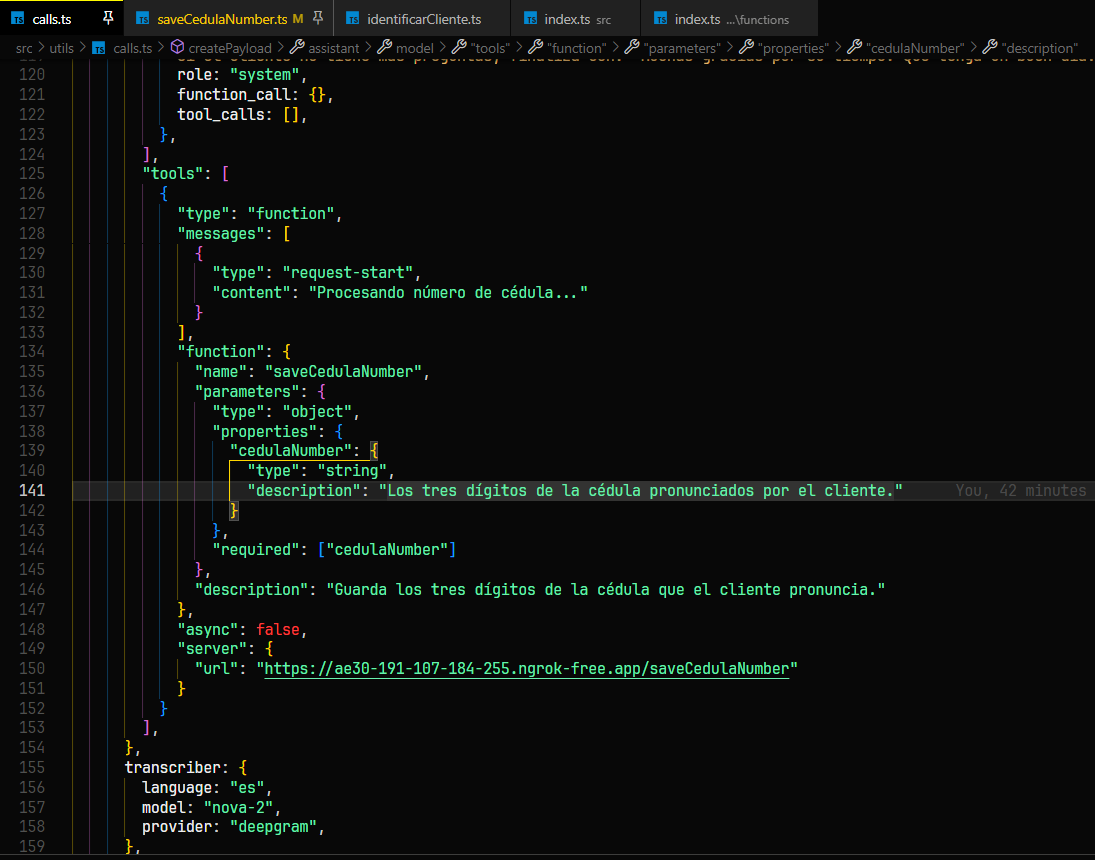Viewport: 1095px width, 860px height.
Task: Click the role: "system" text on line 120
Action: point(238,75)
